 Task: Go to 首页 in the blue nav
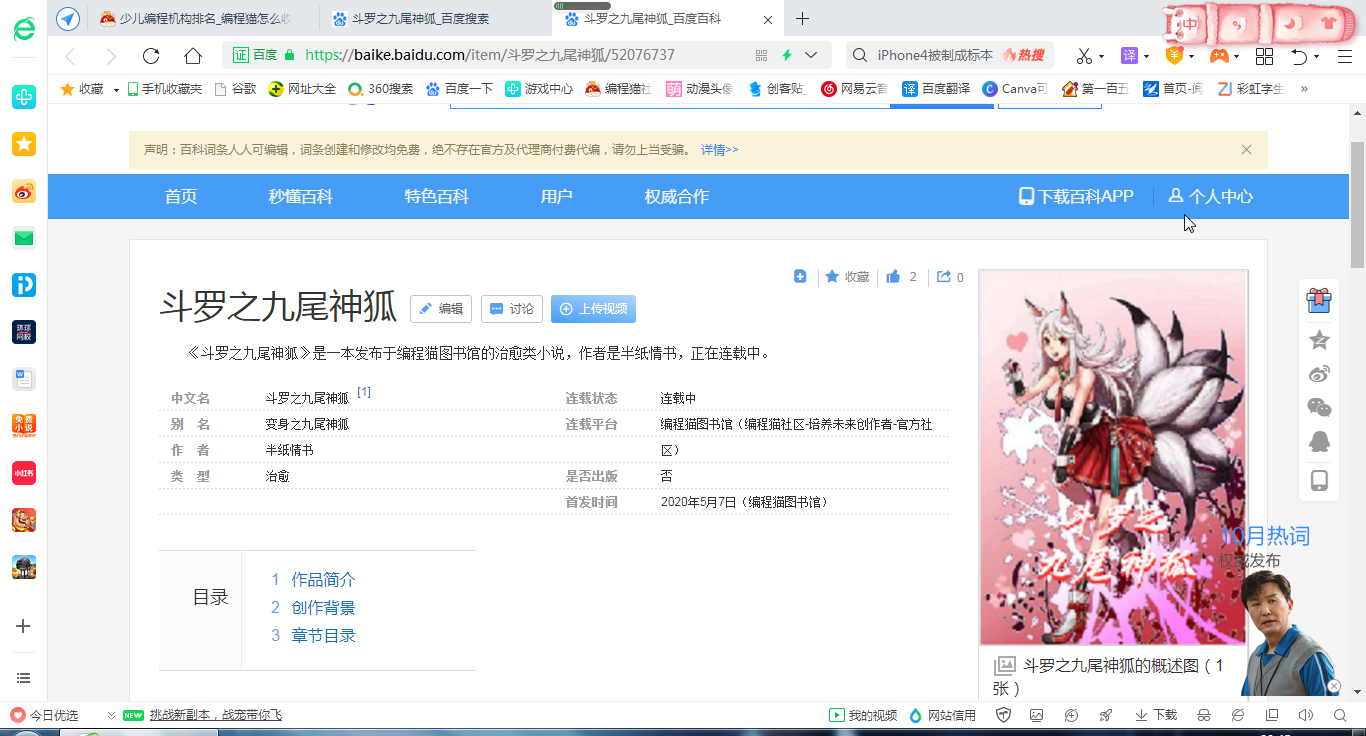(x=181, y=197)
